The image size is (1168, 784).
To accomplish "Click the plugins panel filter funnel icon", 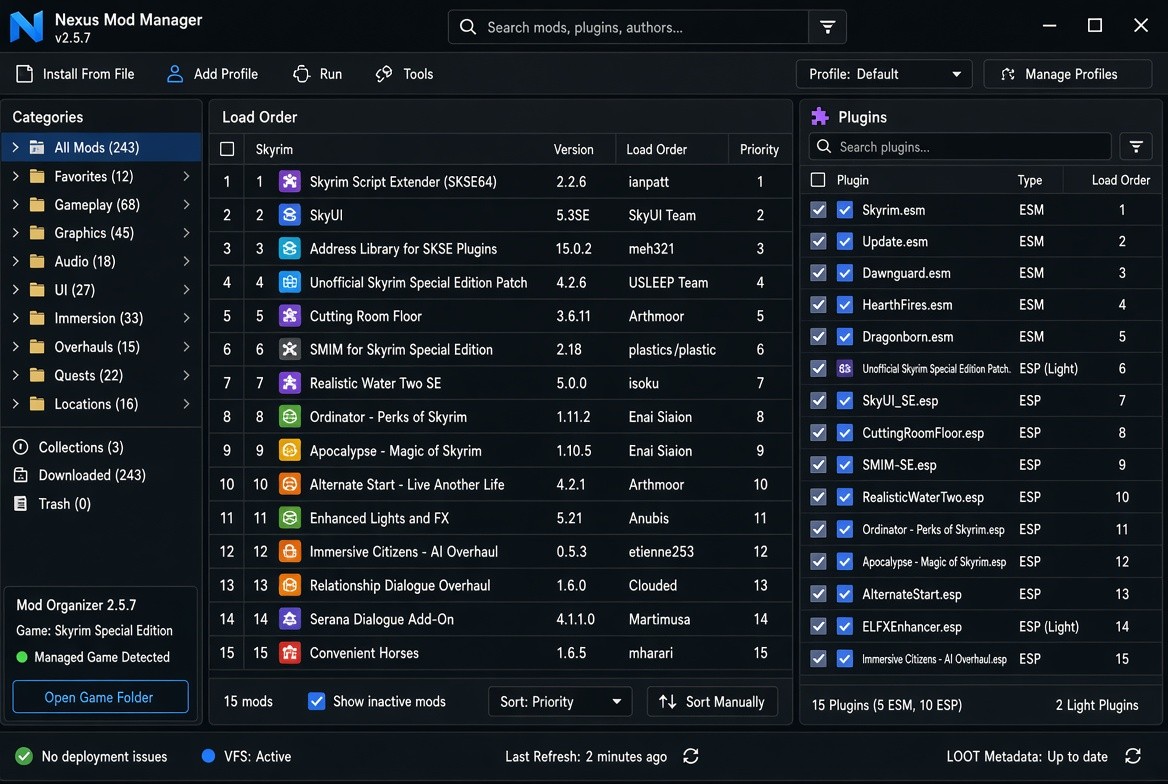I will pos(1135,147).
